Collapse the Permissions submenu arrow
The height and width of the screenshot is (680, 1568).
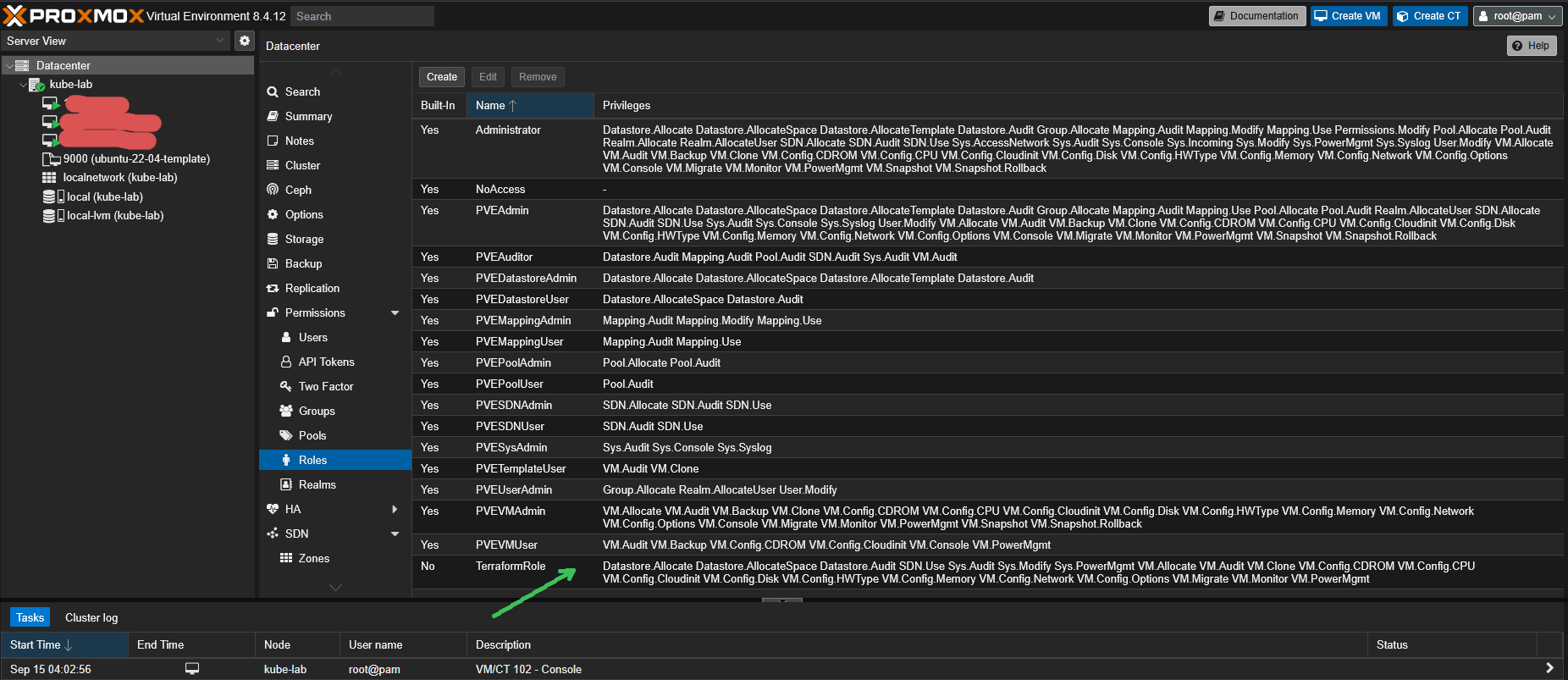coord(395,312)
